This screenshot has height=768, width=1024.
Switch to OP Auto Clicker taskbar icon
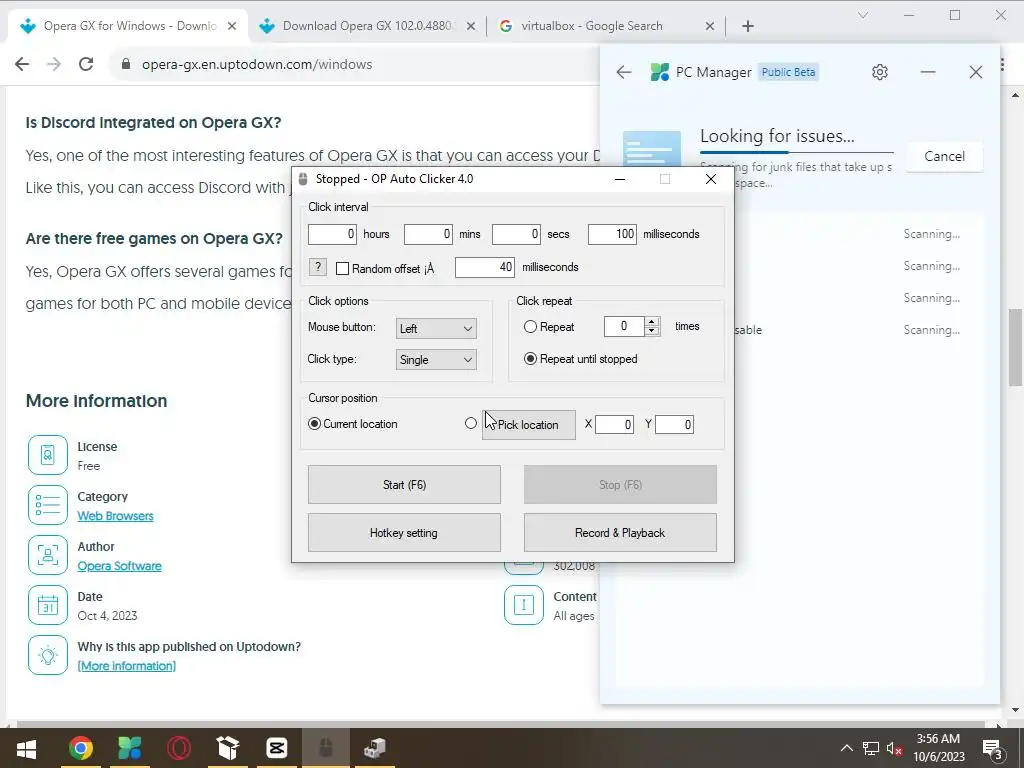[x=326, y=748]
